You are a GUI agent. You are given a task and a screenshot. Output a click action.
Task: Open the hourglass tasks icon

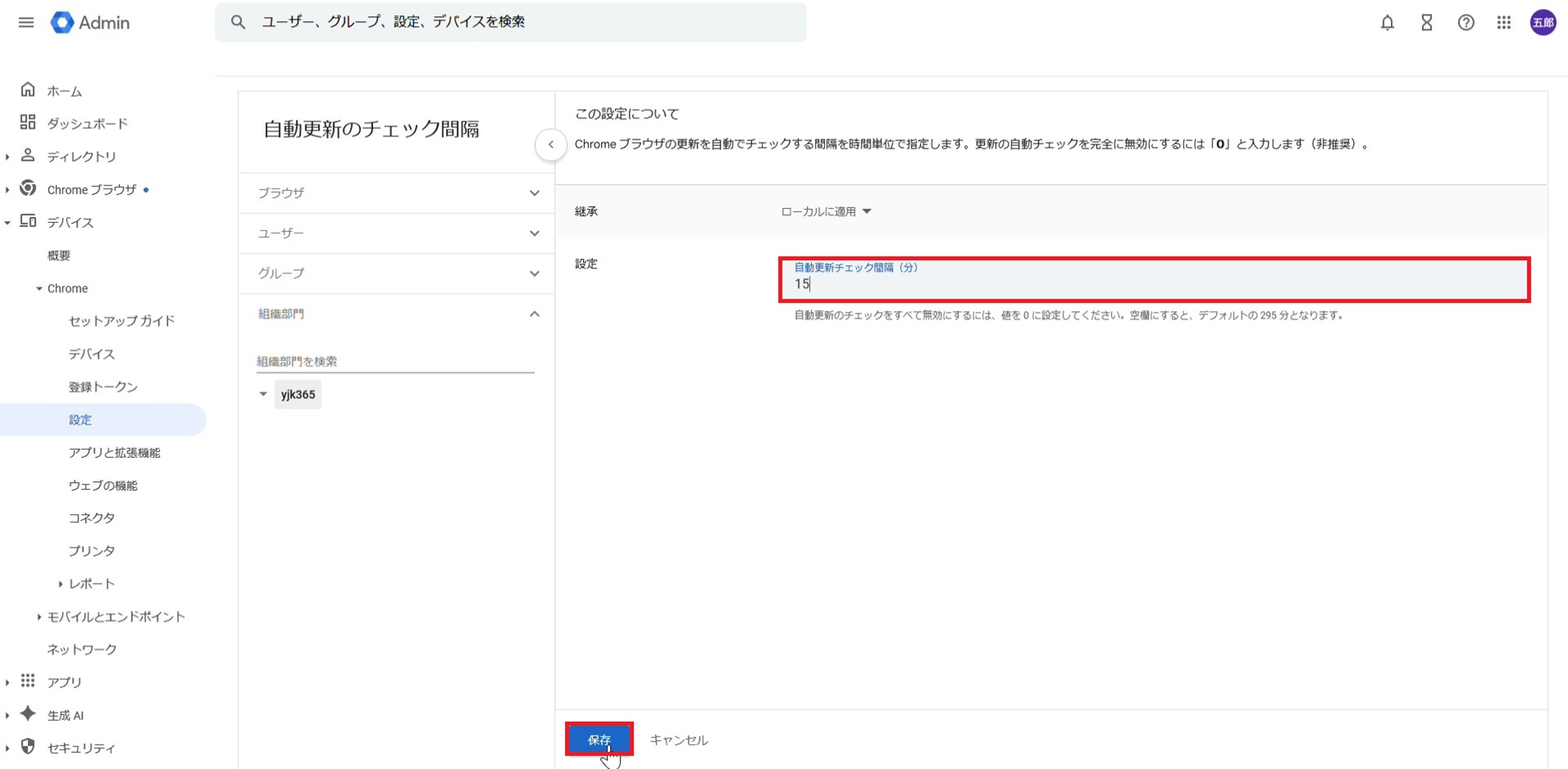coord(1426,23)
